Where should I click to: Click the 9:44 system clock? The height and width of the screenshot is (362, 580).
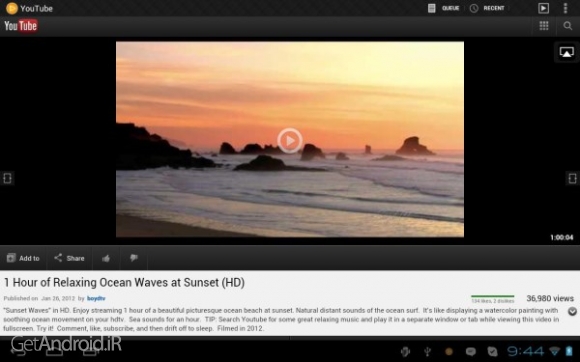pyautogui.click(x=525, y=351)
